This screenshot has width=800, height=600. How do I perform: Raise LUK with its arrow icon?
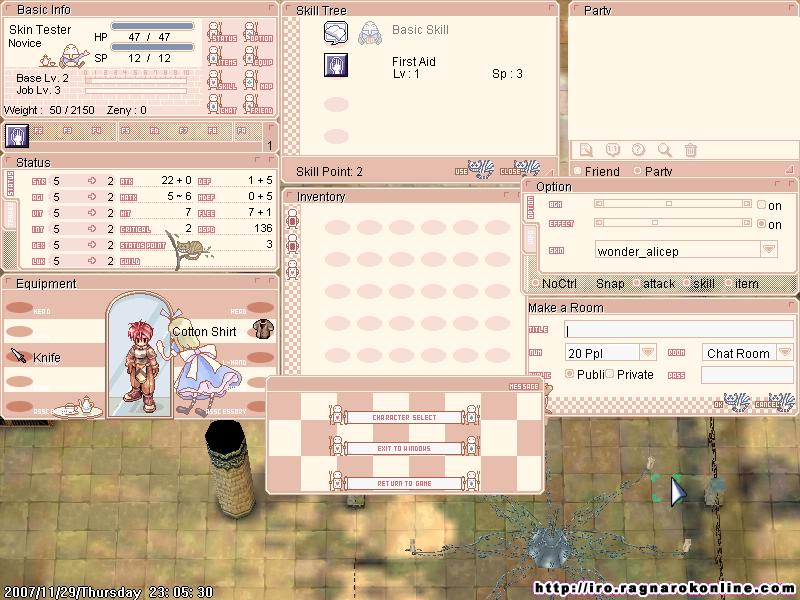[92, 261]
